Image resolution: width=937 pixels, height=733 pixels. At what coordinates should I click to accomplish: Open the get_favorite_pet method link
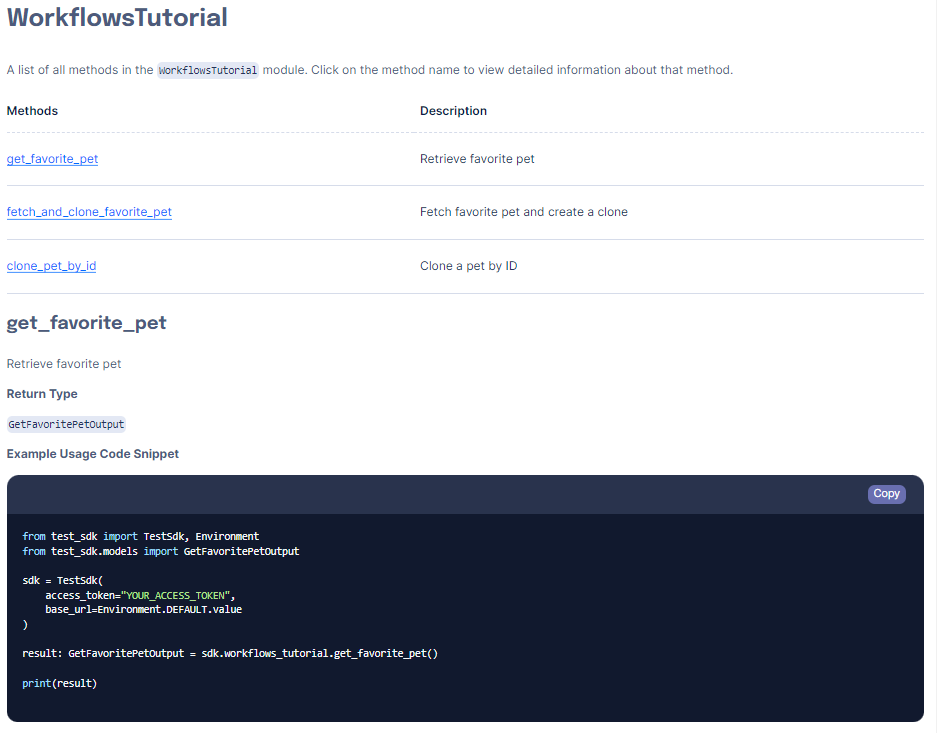click(x=52, y=158)
